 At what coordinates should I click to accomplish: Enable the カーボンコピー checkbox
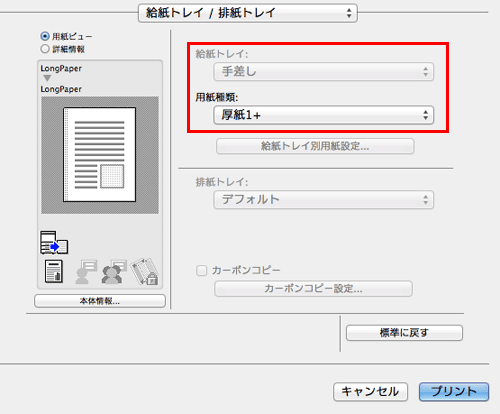pyautogui.click(x=202, y=270)
